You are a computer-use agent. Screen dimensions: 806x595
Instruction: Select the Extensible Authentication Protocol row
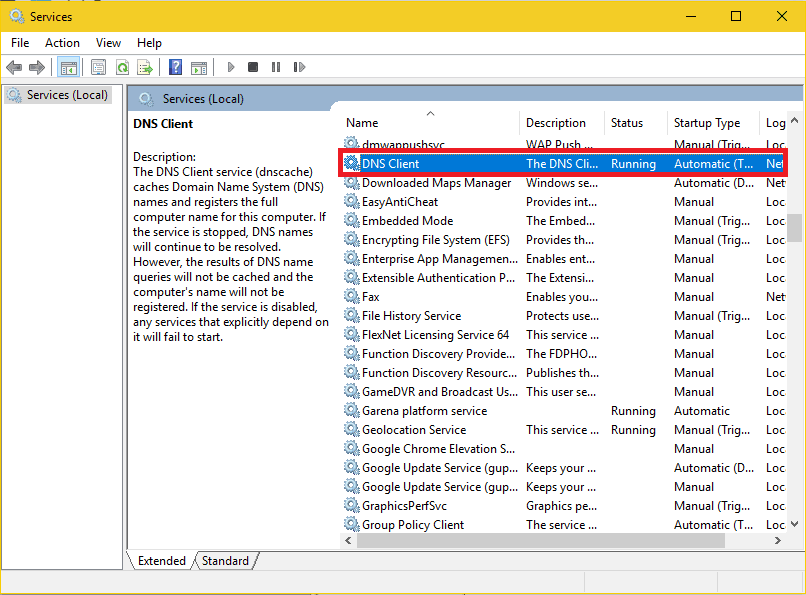[x=564, y=277]
